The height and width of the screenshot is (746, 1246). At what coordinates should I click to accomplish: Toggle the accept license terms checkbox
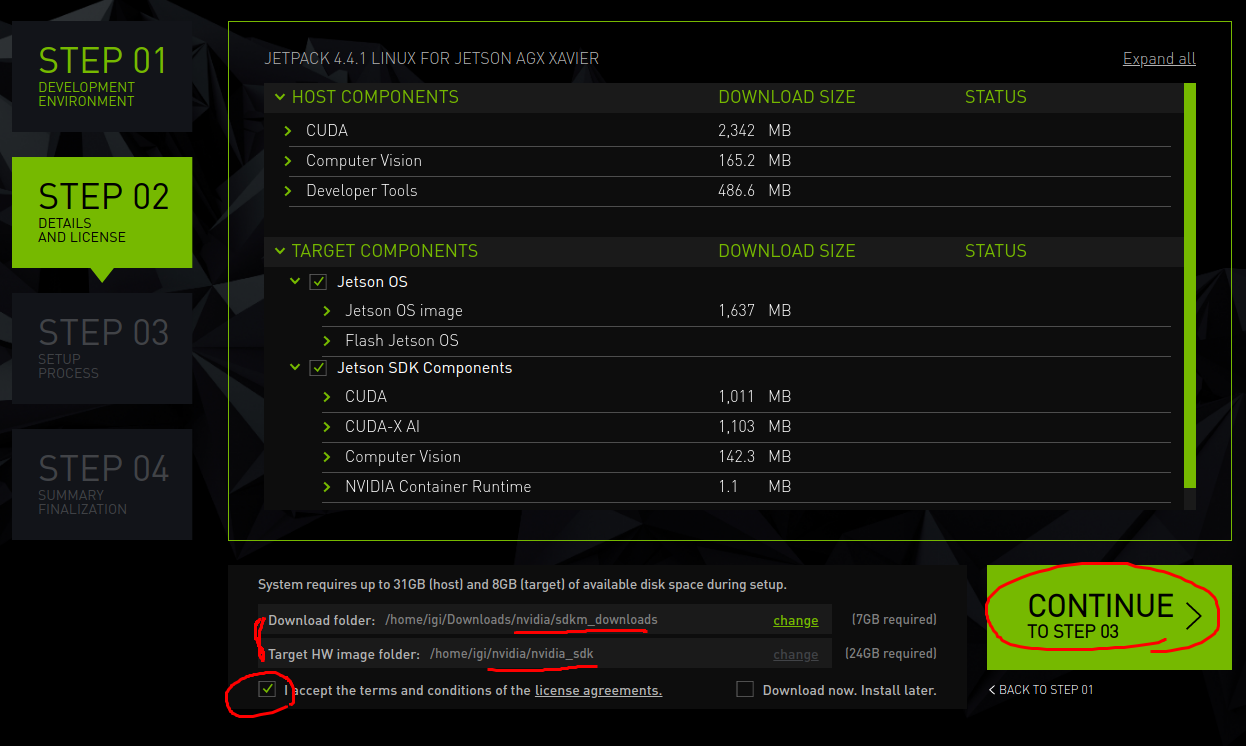(x=267, y=689)
